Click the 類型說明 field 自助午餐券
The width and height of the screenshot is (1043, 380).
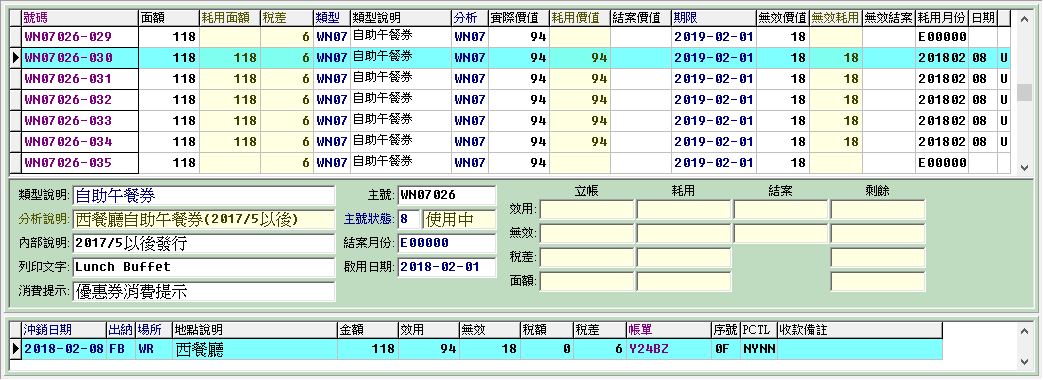pos(204,196)
